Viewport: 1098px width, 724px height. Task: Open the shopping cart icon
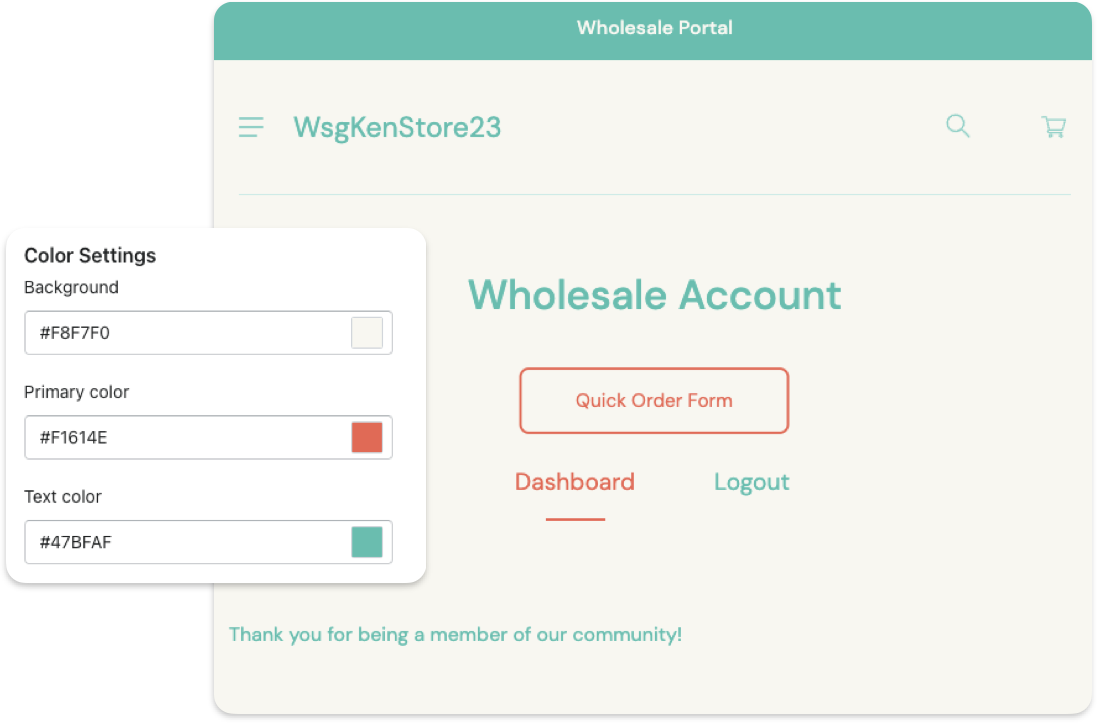click(x=1054, y=127)
